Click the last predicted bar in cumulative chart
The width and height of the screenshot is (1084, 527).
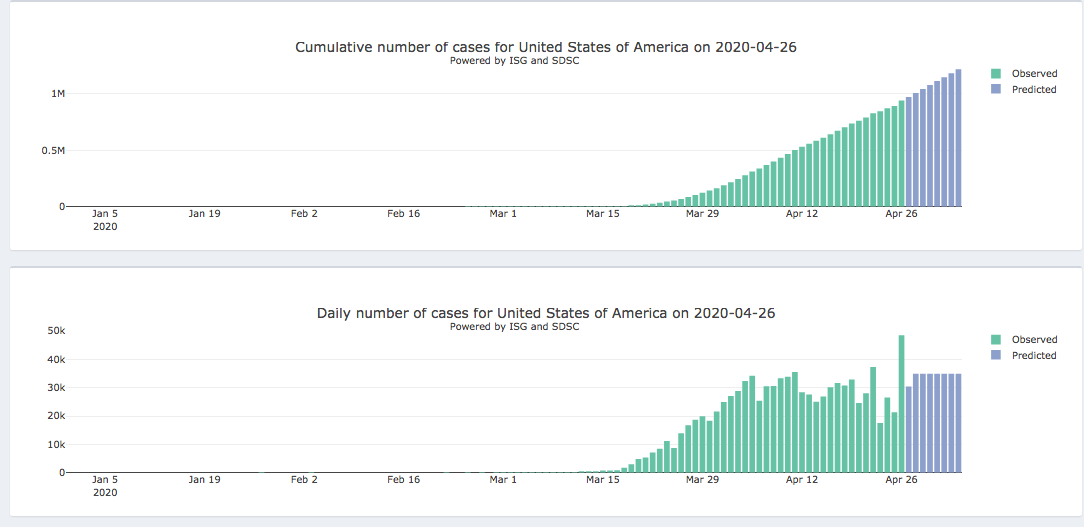click(x=958, y=138)
